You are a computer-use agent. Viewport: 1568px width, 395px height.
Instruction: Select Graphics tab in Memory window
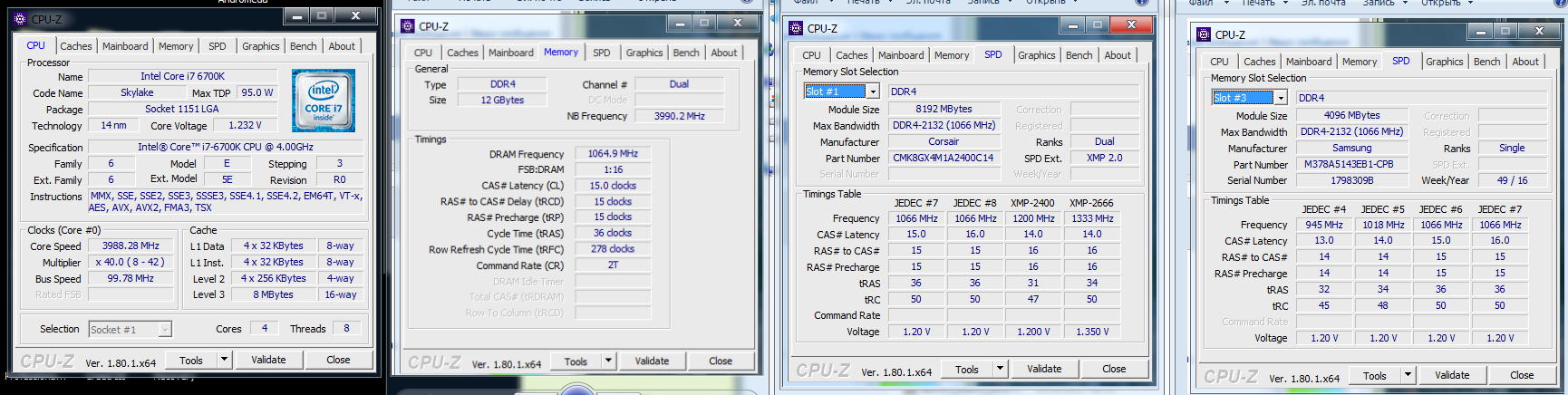[x=644, y=53]
